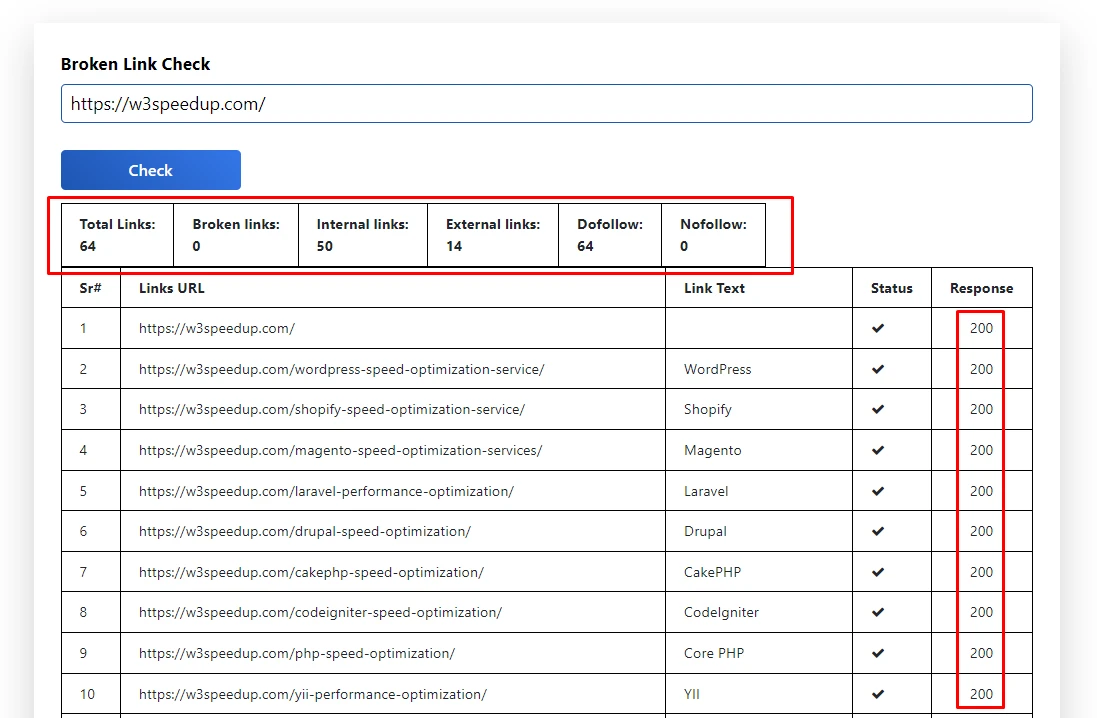This screenshot has width=1097, height=718.
Task: Click the codeigniter-speed-optimization URL
Action: point(320,612)
